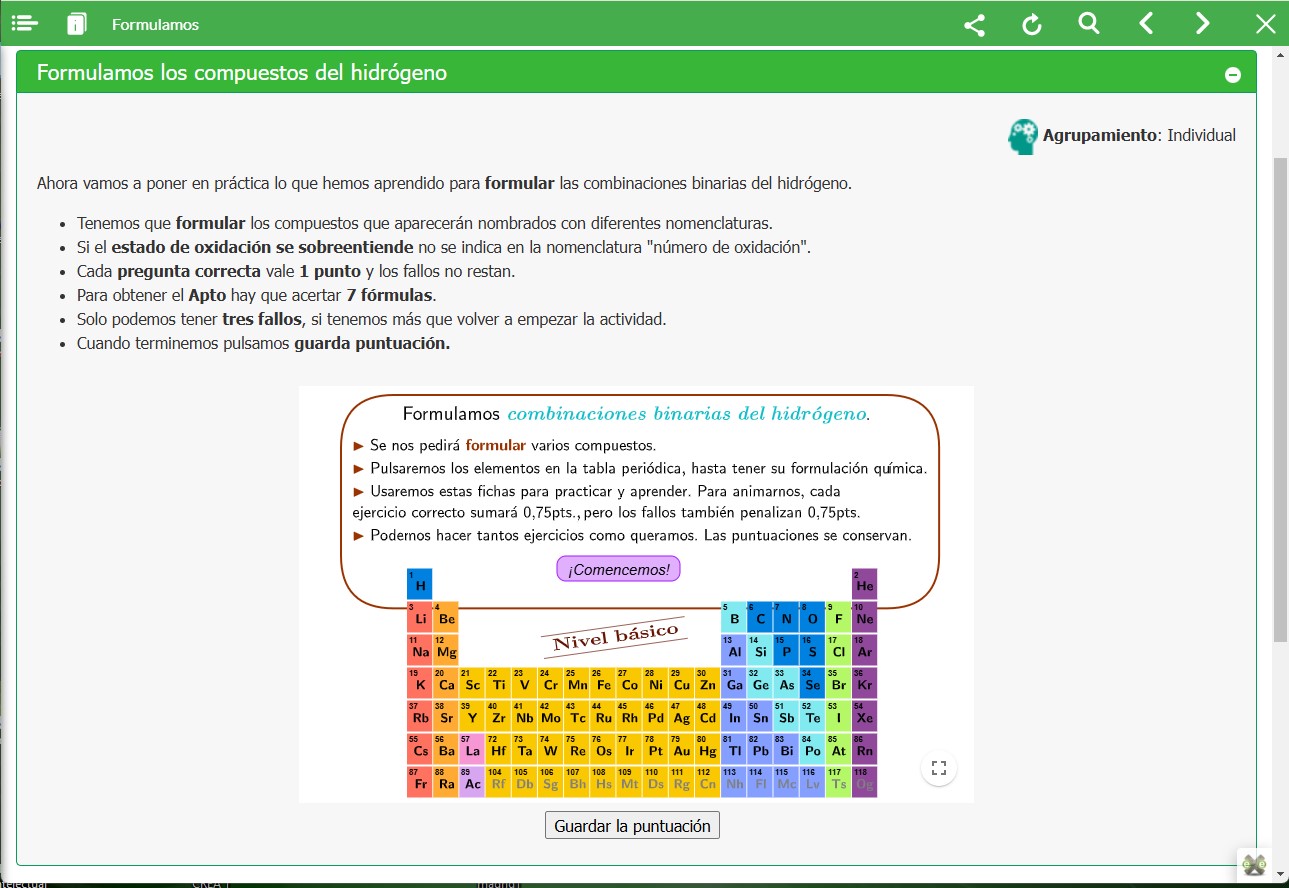Click the Al element tile
Screen dimensions: 1289x888
pyautogui.click(x=734, y=650)
